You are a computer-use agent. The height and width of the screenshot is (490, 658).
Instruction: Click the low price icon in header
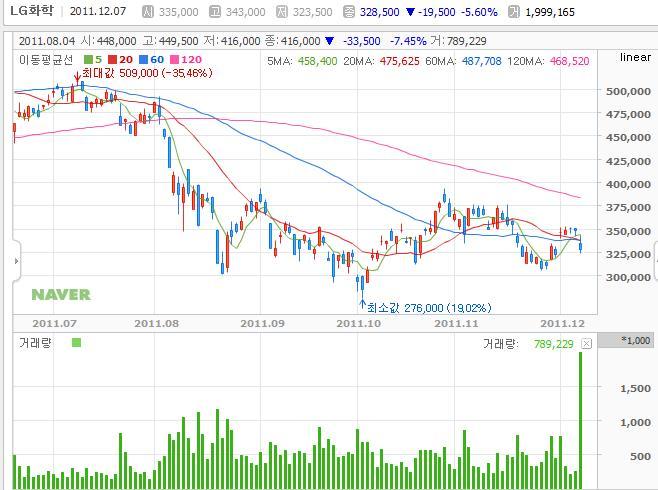pyautogui.click(x=283, y=12)
